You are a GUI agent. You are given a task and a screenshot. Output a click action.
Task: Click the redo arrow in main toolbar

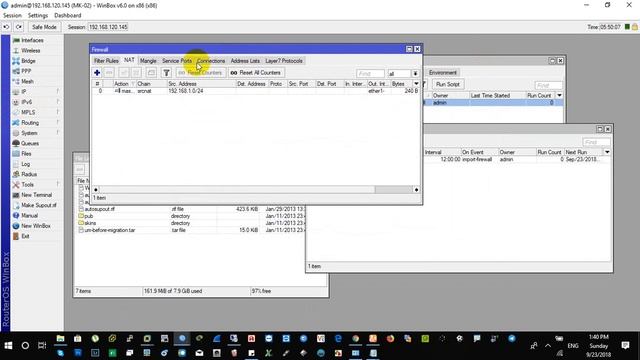[19, 27]
